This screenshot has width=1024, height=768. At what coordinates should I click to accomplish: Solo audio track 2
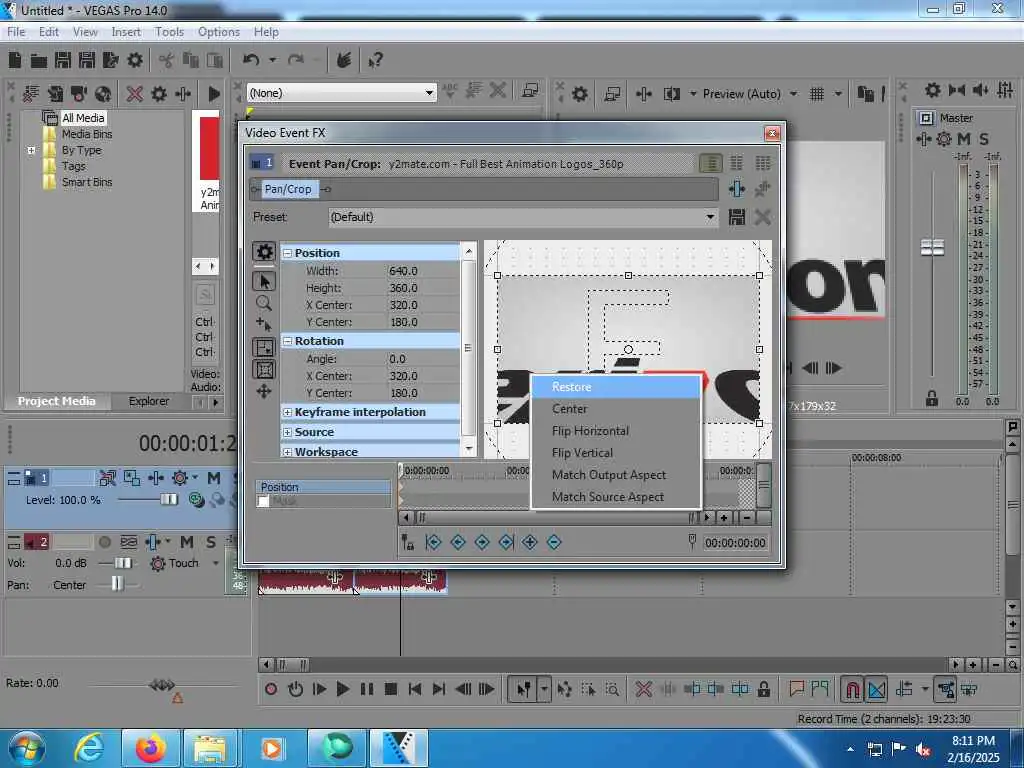coord(210,542)
